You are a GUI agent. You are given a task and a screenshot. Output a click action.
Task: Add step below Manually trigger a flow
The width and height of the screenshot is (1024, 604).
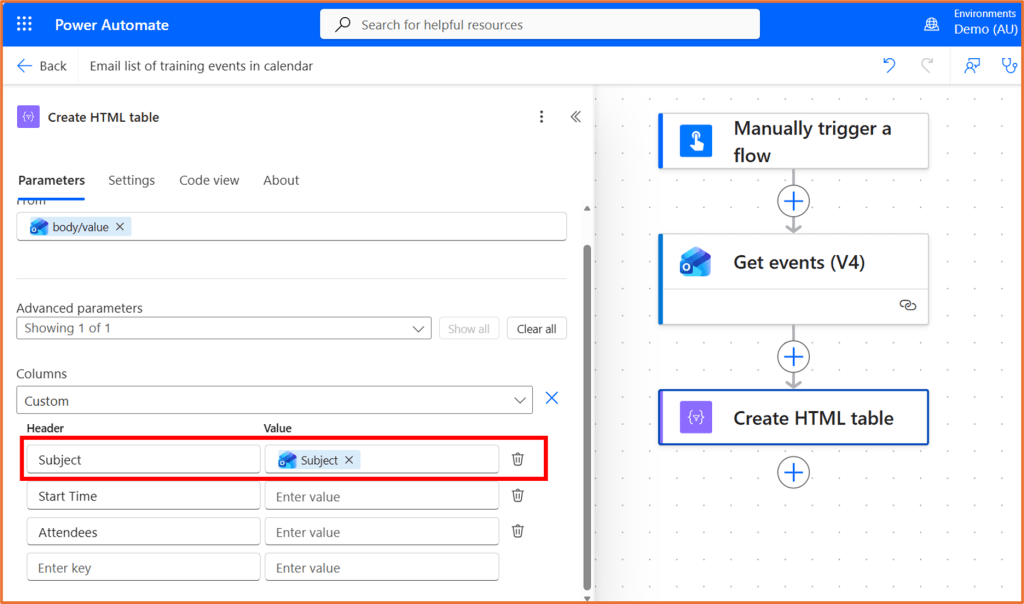coord(793,201)
